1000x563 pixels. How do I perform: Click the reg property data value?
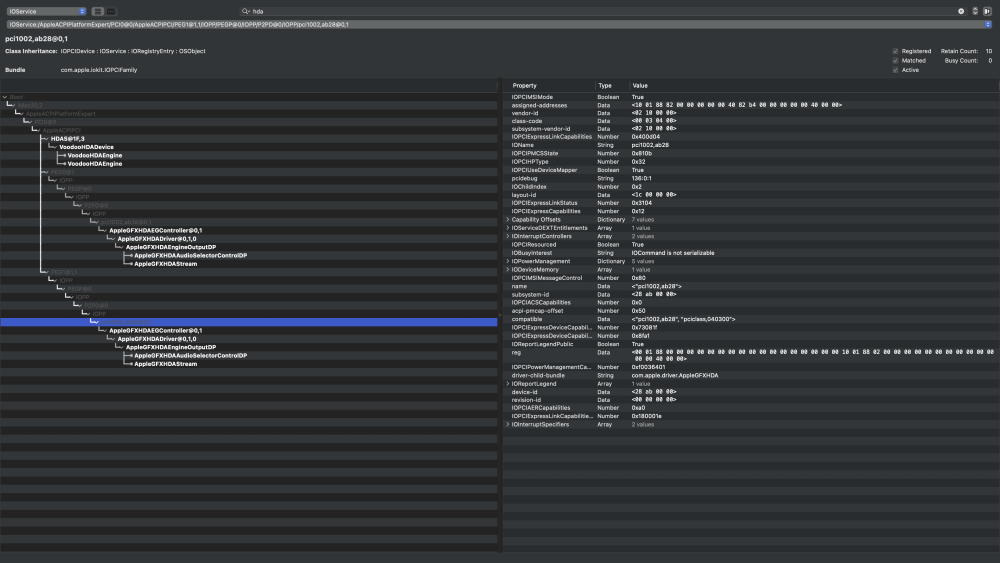(812, 355)
